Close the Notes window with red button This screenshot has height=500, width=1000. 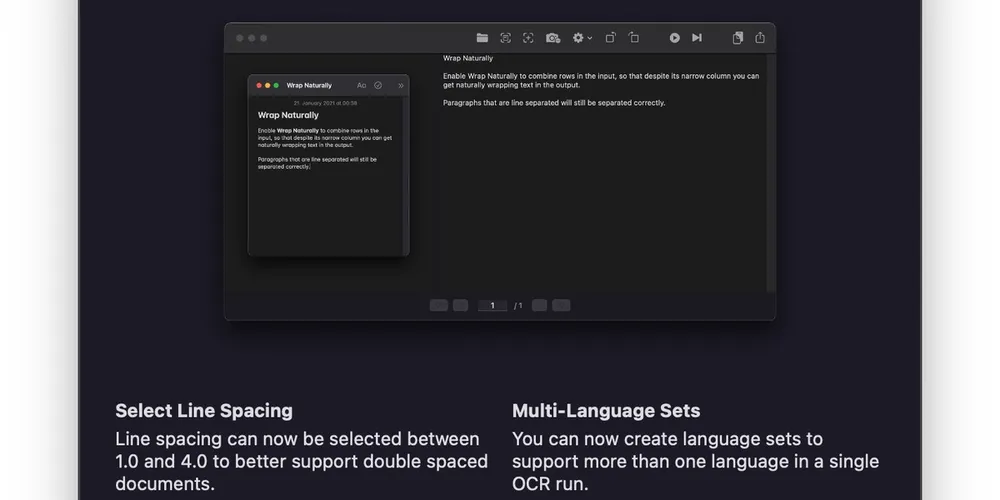click(259, 85)
